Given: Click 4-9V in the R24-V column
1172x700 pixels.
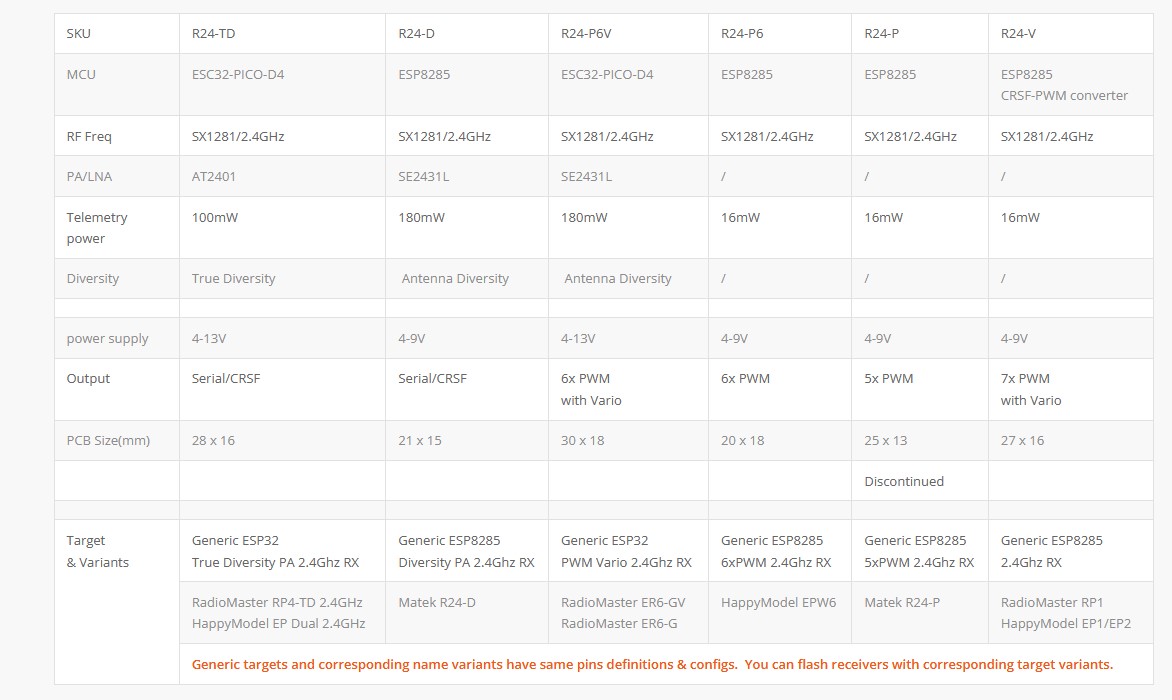Looking at the screenshot, I should pyautogui.click(x=1014, y=338).
